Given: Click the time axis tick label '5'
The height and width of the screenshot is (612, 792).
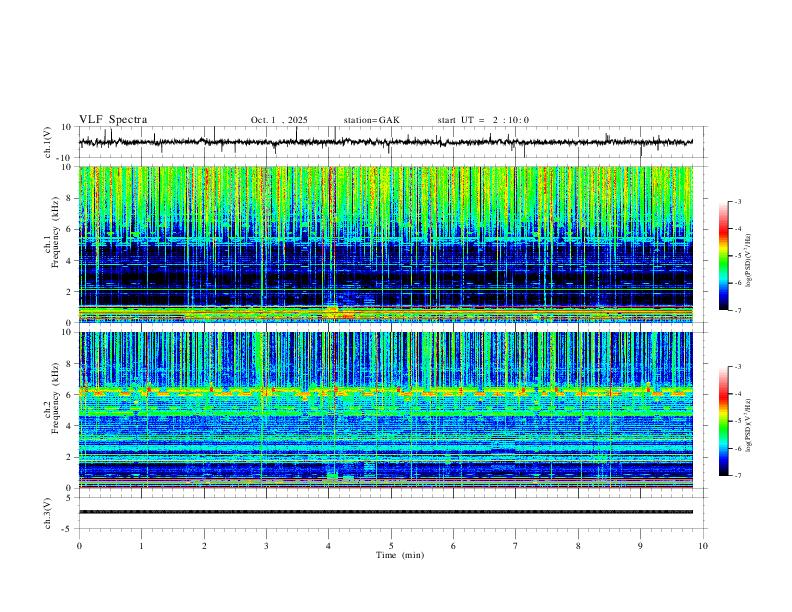Looking at the screenshot, I should [x=391, y=546].
